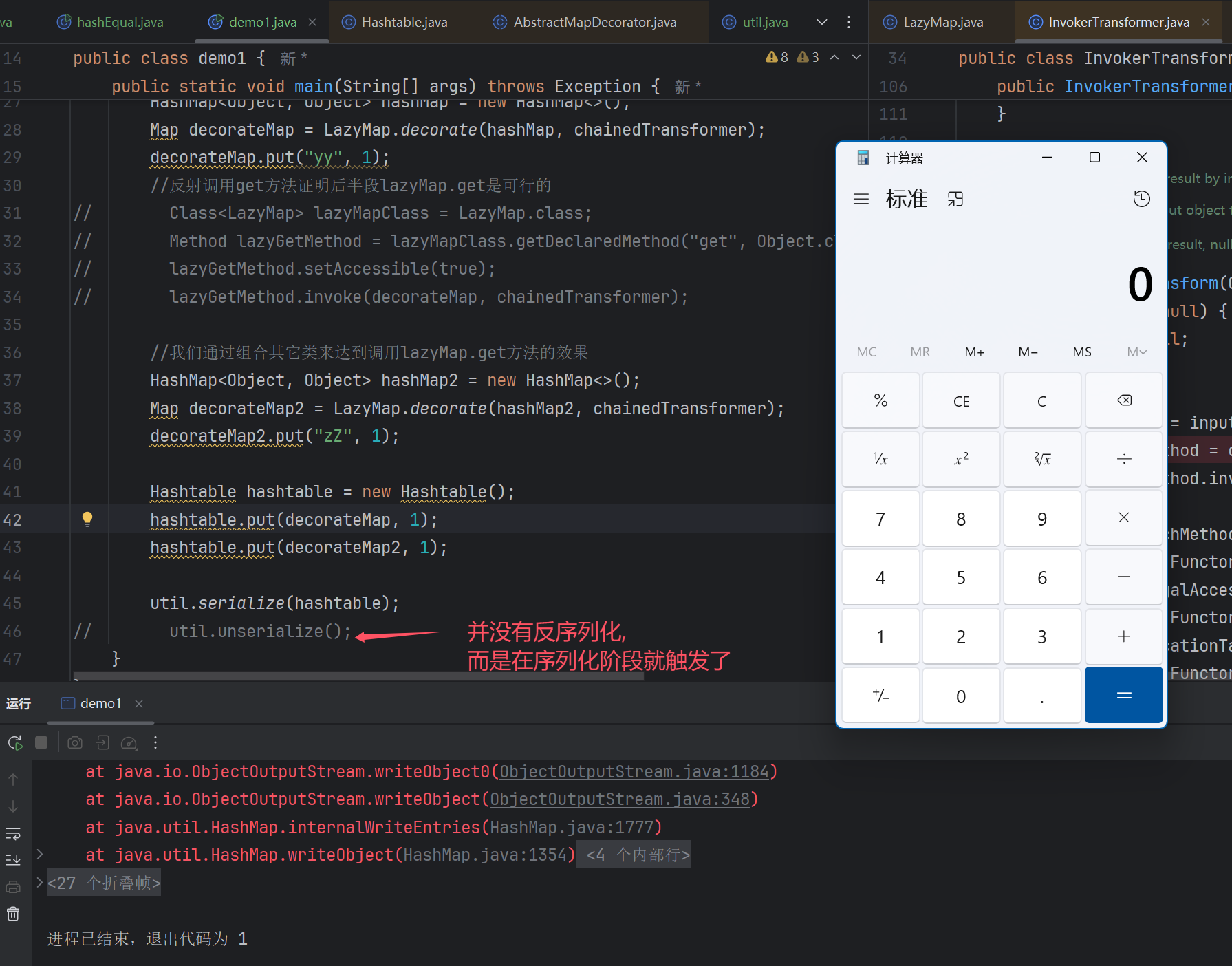This screenshot has width=1232, height=966.
Task: Click the Calculator divide key
Action: [x=1124, y=459]
